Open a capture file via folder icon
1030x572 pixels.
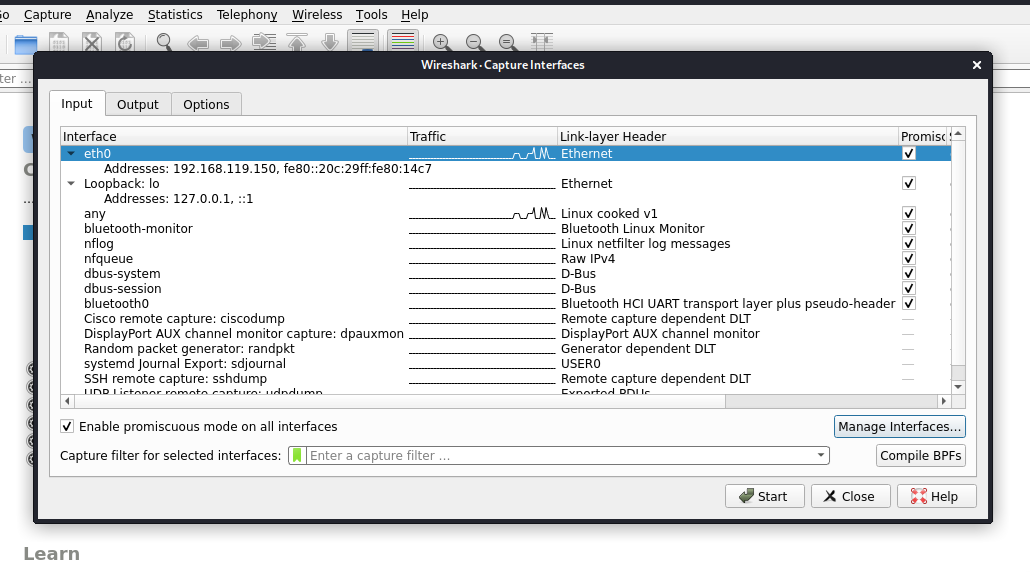[x=26, y=43]
